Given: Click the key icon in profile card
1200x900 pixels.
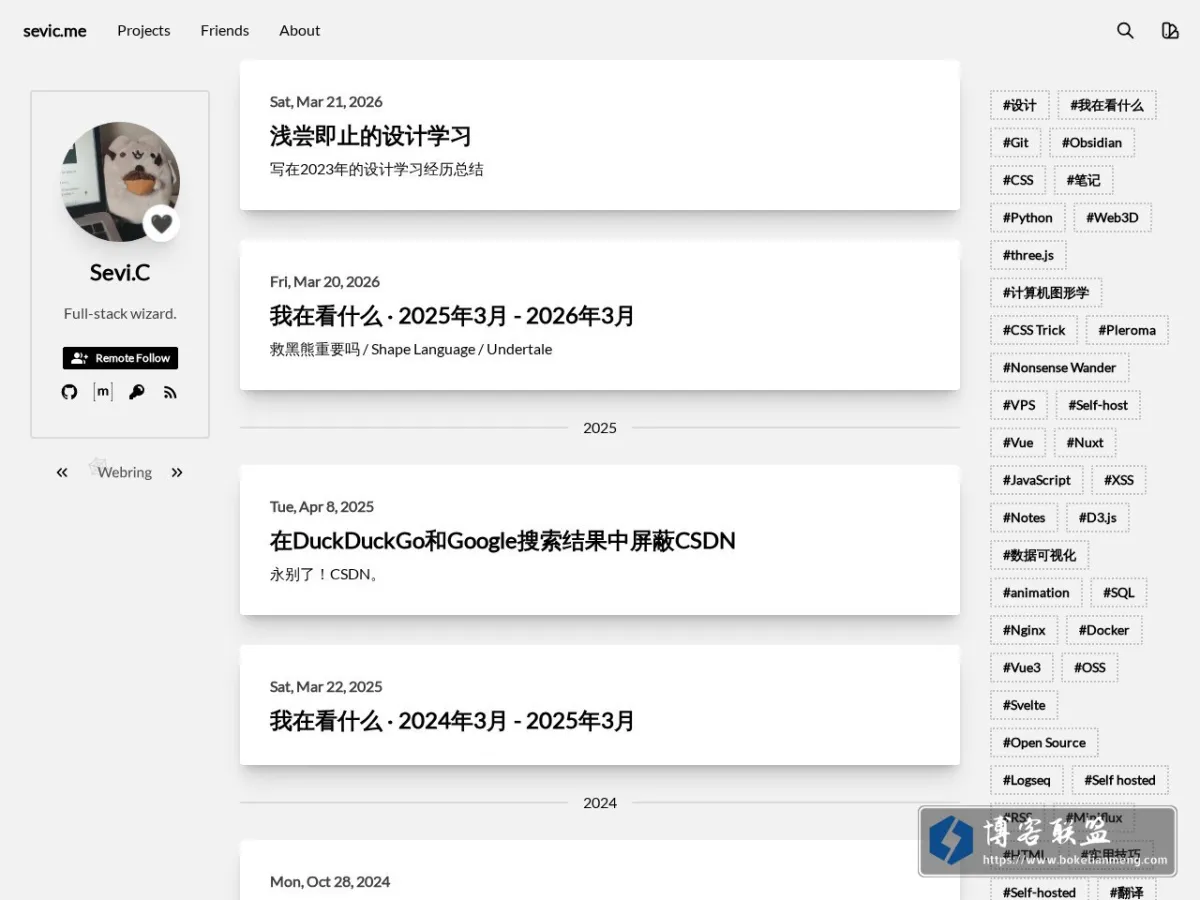Looking at the screenshot, I should 137,392.
